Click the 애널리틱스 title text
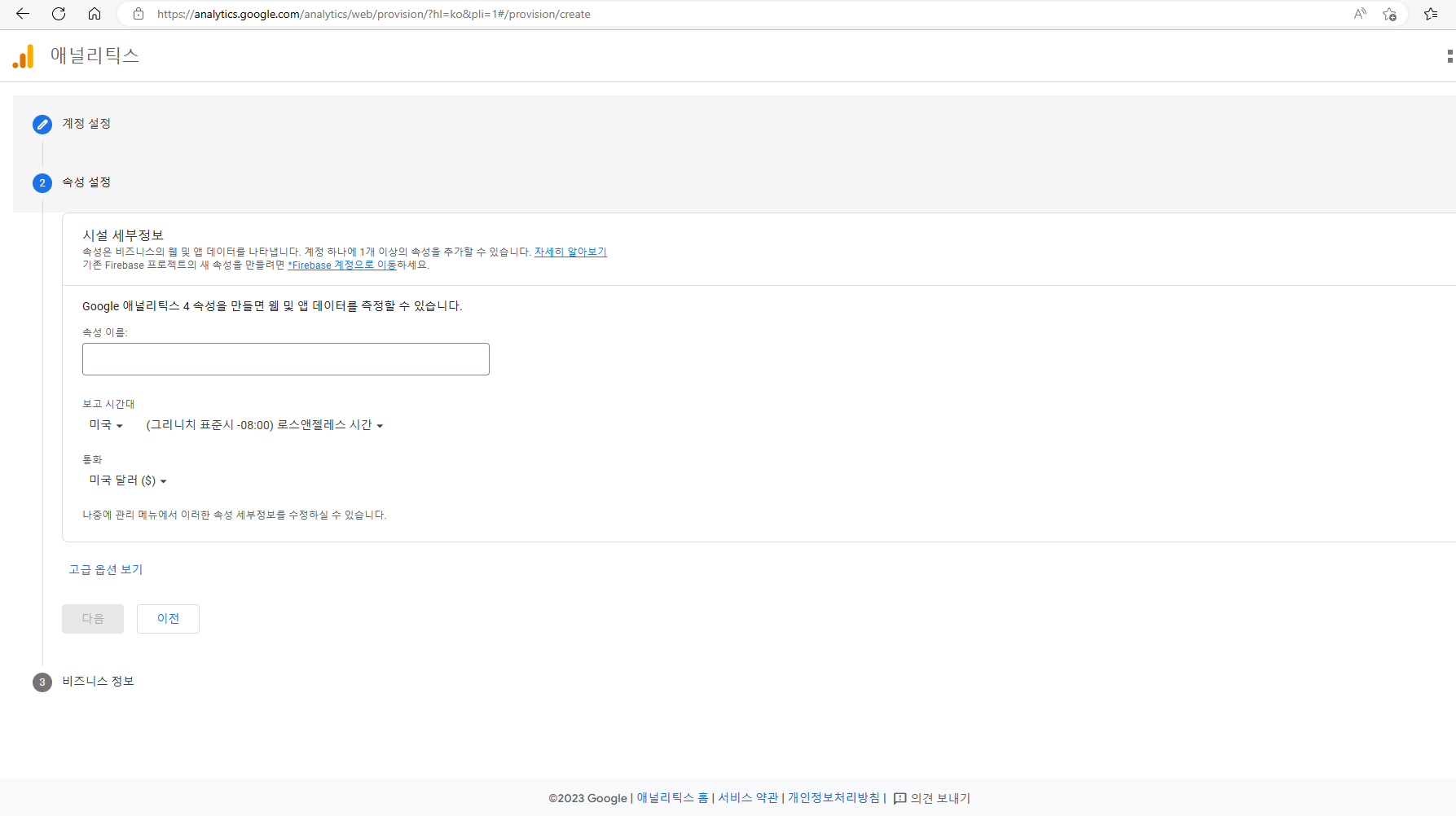The width and height of the screenshot is (1456, 816). pyautogui.click(x=95, y=55)
